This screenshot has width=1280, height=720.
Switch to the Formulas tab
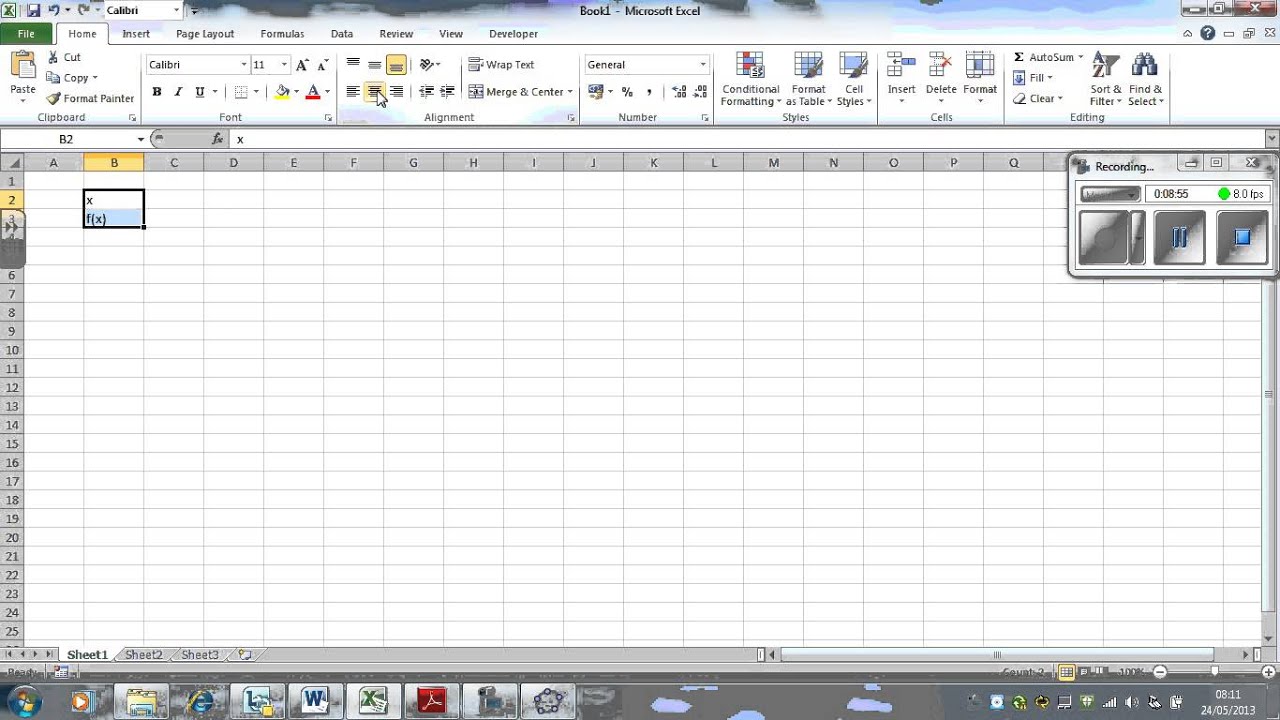click(282, 34)
